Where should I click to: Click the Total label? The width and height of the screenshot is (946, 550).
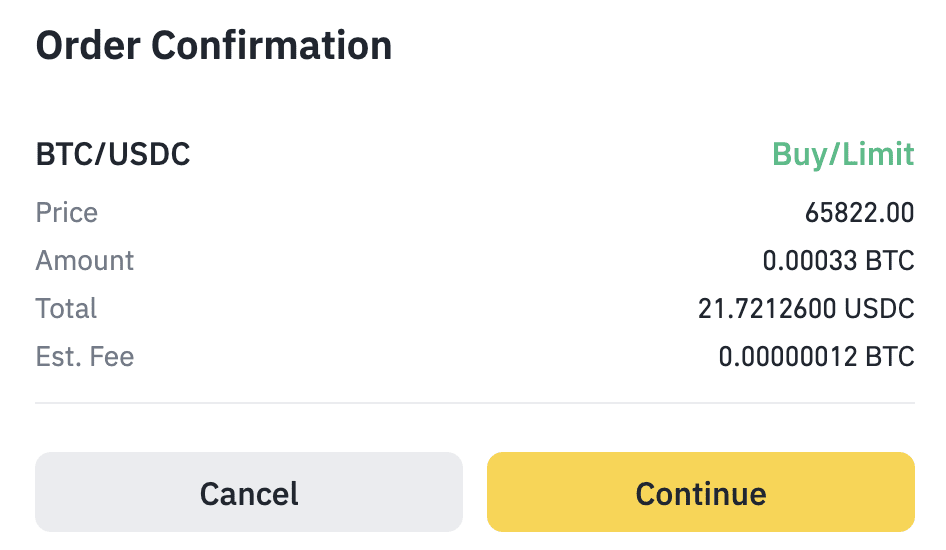66,308
